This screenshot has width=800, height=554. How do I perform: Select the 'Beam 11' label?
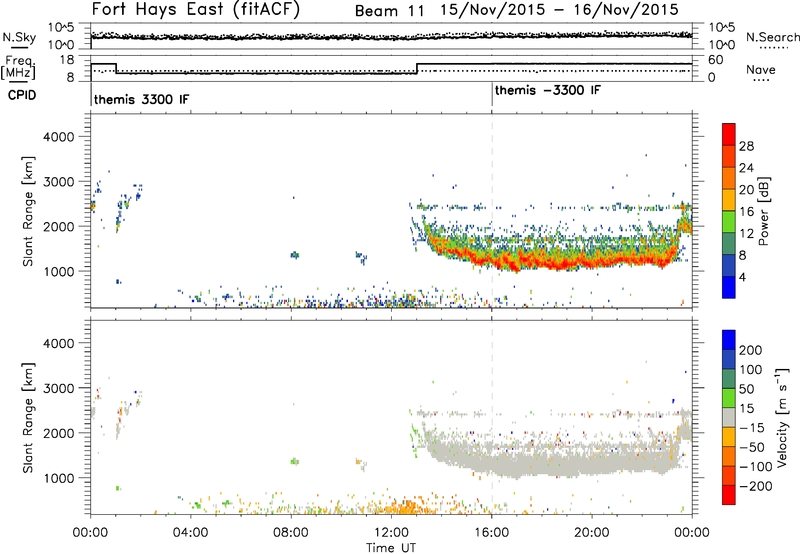(389, 11)
